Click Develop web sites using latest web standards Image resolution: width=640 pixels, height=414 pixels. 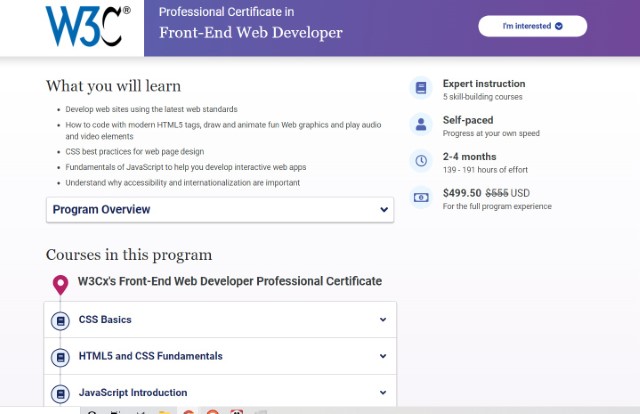point(151,109)
